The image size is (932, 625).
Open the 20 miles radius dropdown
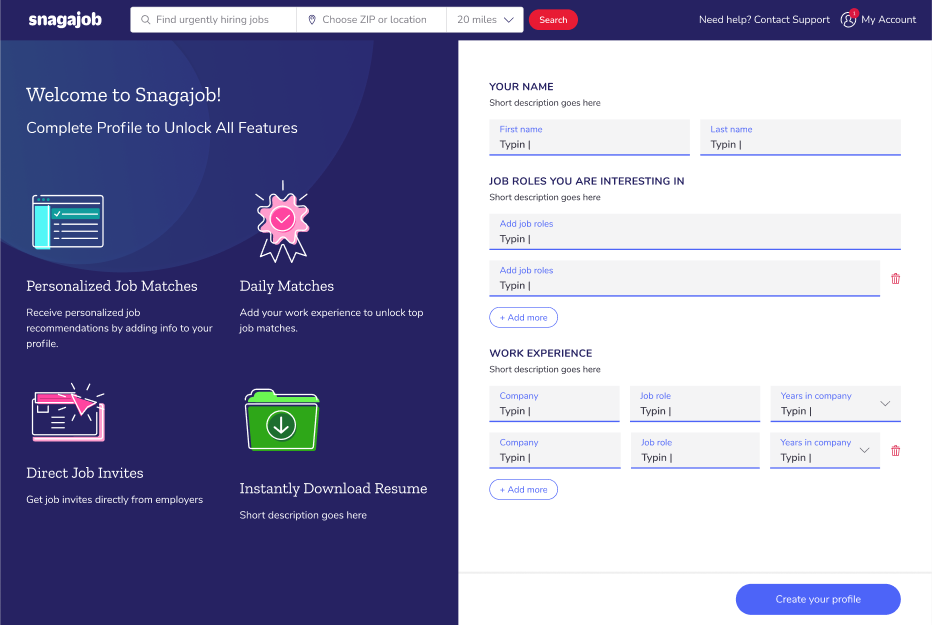tap(485, 20)
